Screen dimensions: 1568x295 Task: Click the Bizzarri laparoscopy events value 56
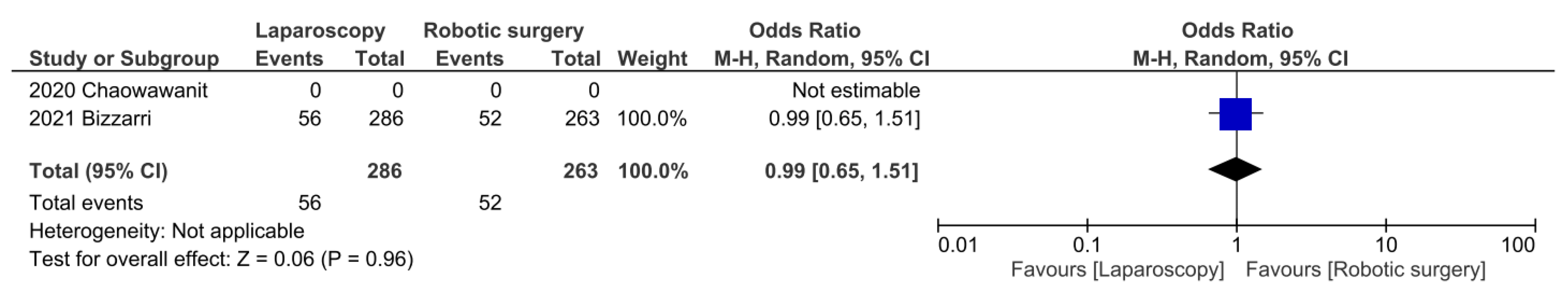[309, 118]
